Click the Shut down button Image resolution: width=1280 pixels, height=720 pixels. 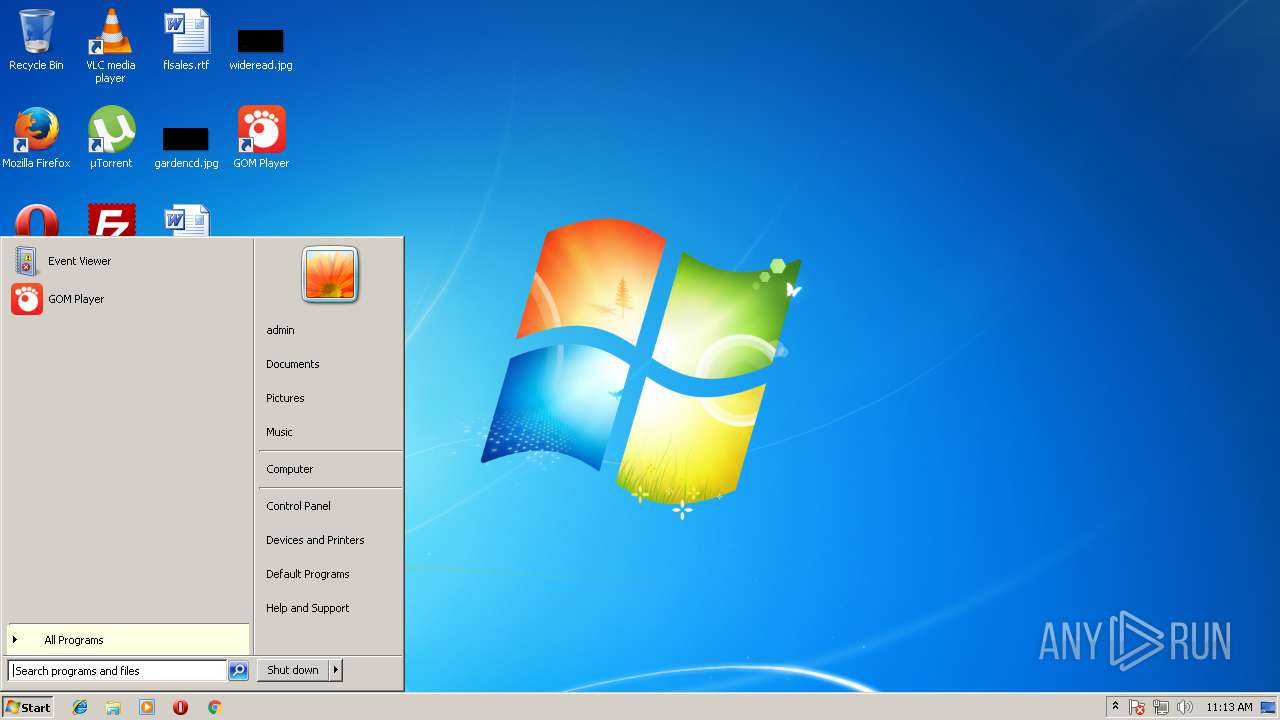(x=293, y=670)
